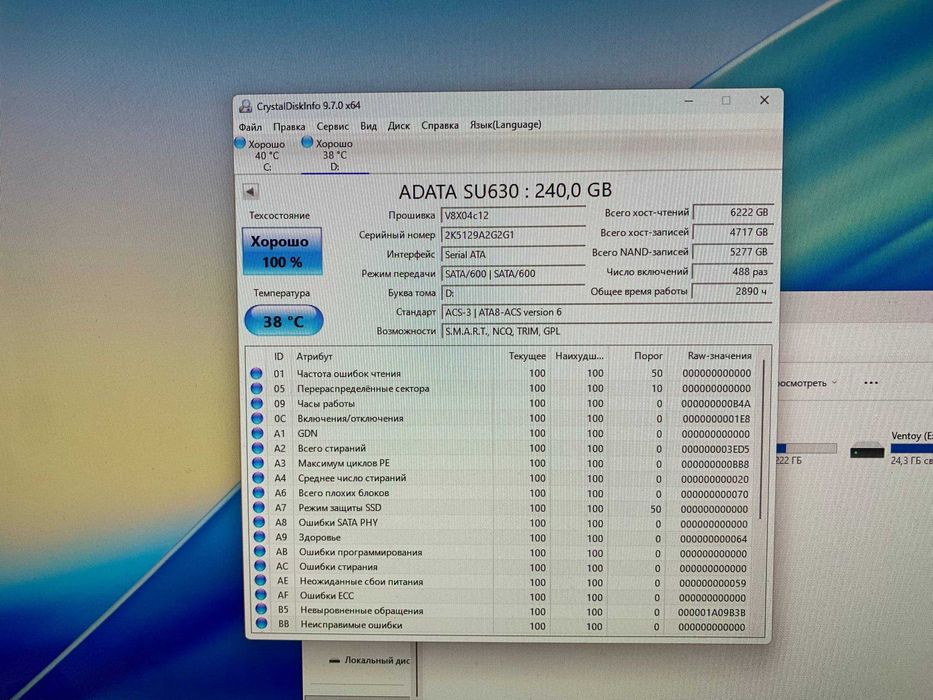Click the status orb for Всего плохих блоков
This screenshot has height=700, width=933.
tap(259, 492)
